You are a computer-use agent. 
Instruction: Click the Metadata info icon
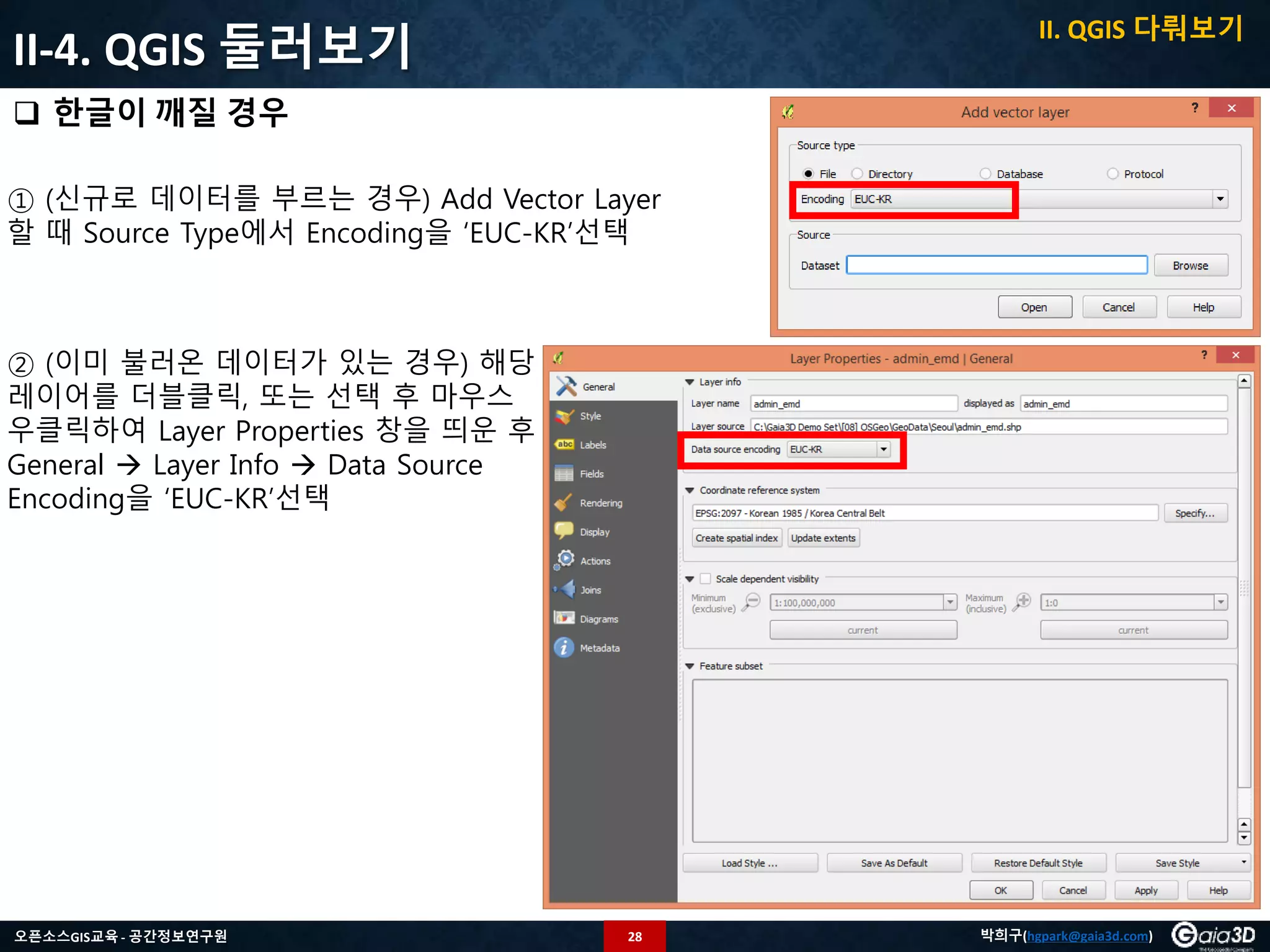tap(564, 648)
